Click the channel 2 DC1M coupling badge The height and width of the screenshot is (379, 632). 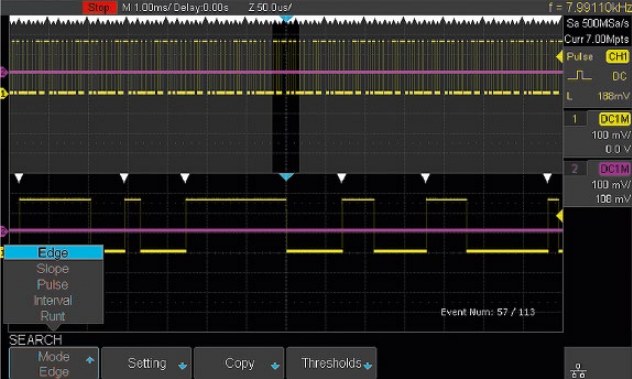614,169
